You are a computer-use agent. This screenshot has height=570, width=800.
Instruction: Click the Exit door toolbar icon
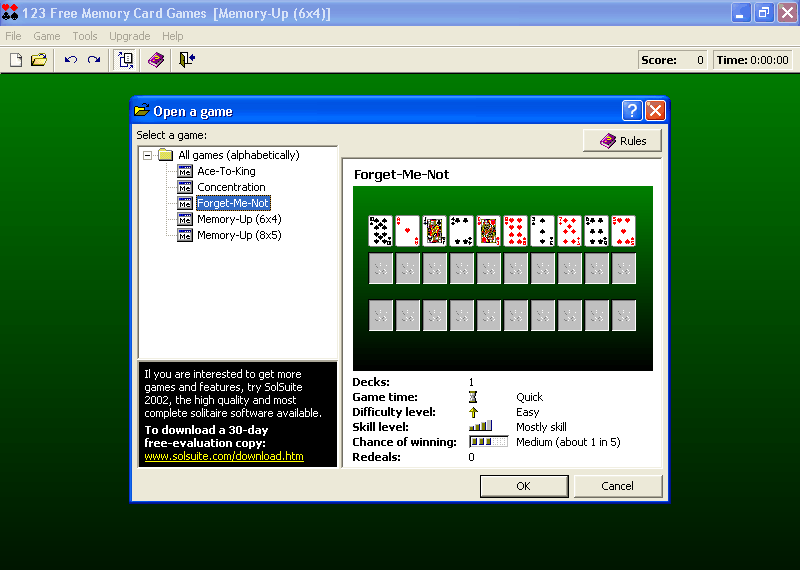pyautogui.click(x=187, y=60)
